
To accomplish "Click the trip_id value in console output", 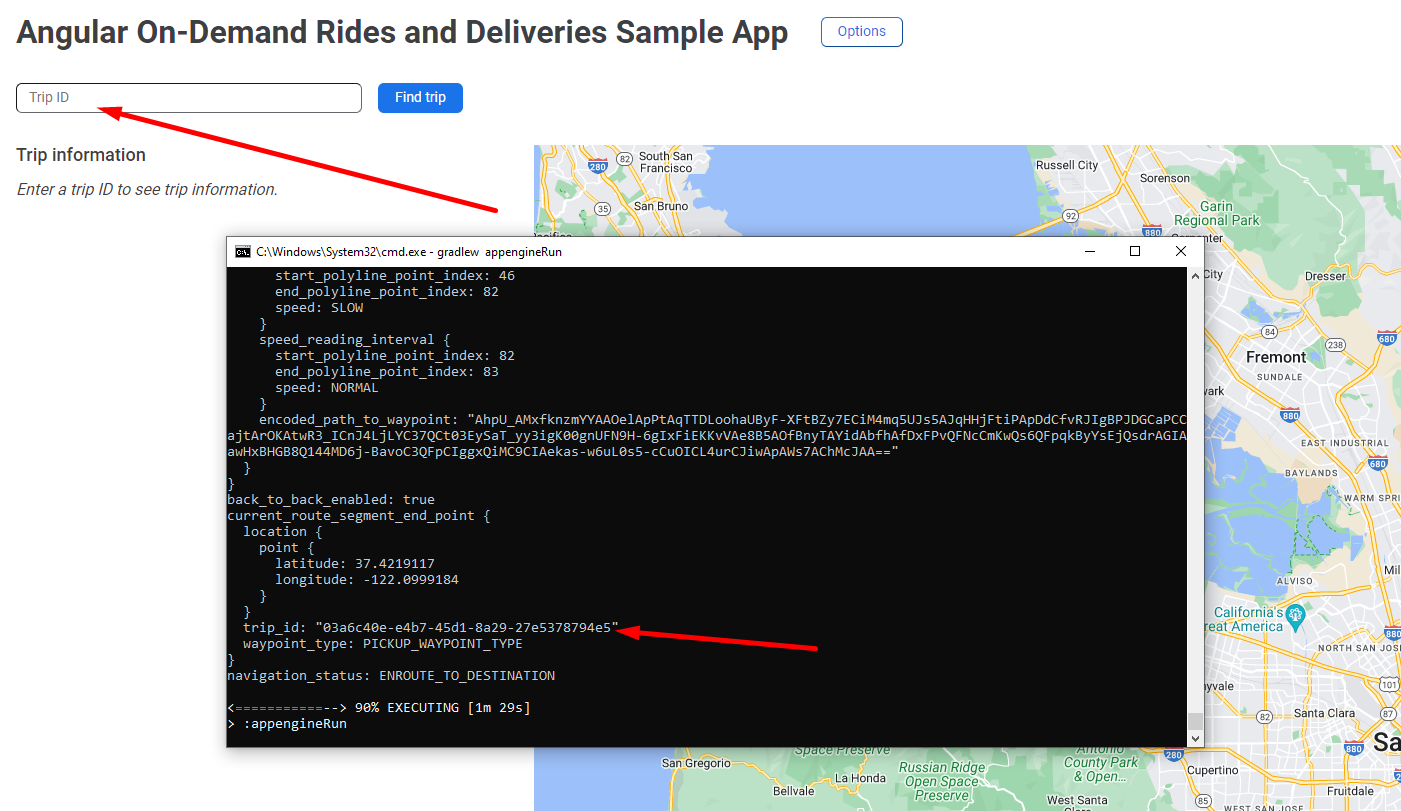I will (x=465, y=628).
